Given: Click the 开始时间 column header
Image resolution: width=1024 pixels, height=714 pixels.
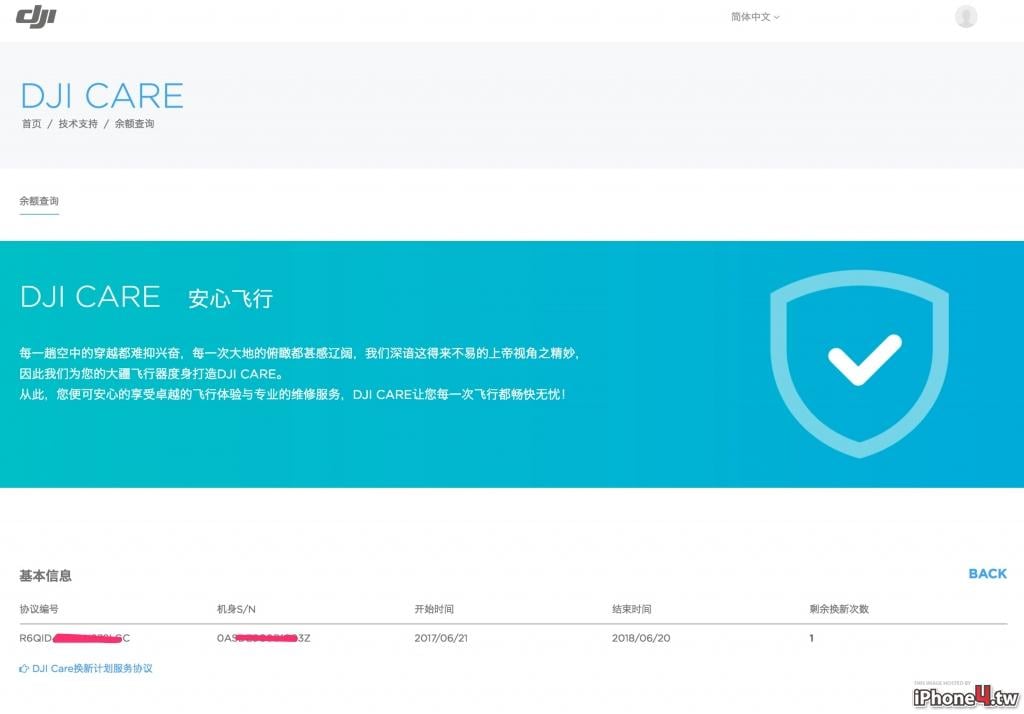Looking at the screenshot, I should pos(434,609).
